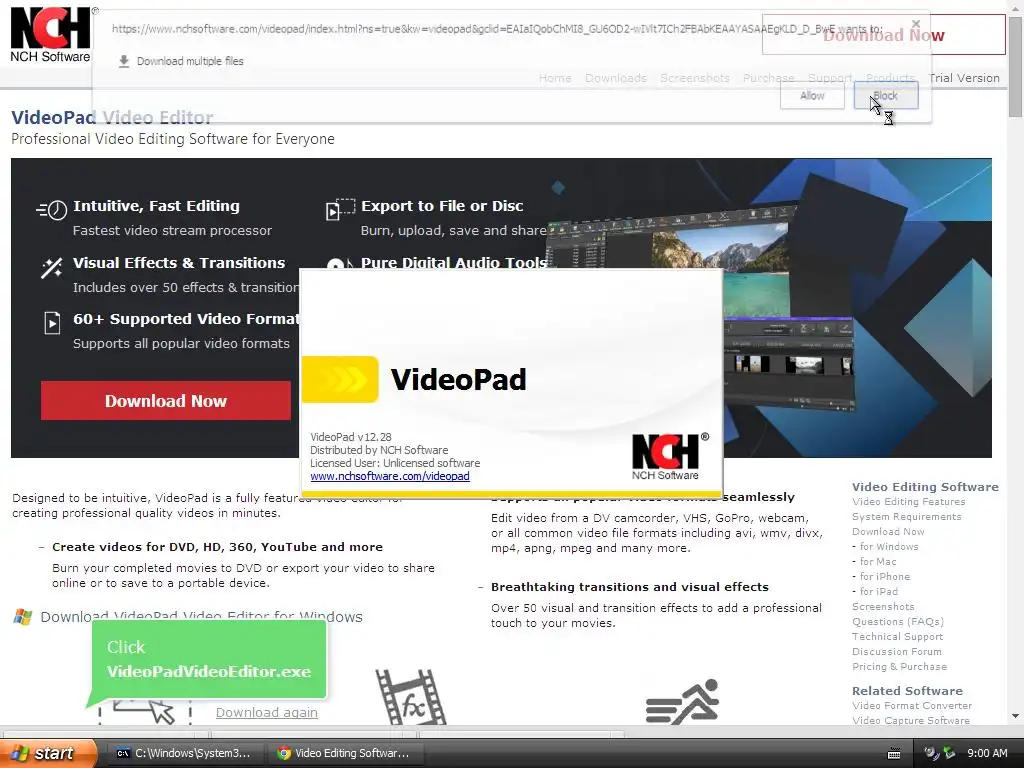The width and height of the screenshot is (1024, 768).
Task: Click the Supported Video Formats file icon
Action: 52,323
